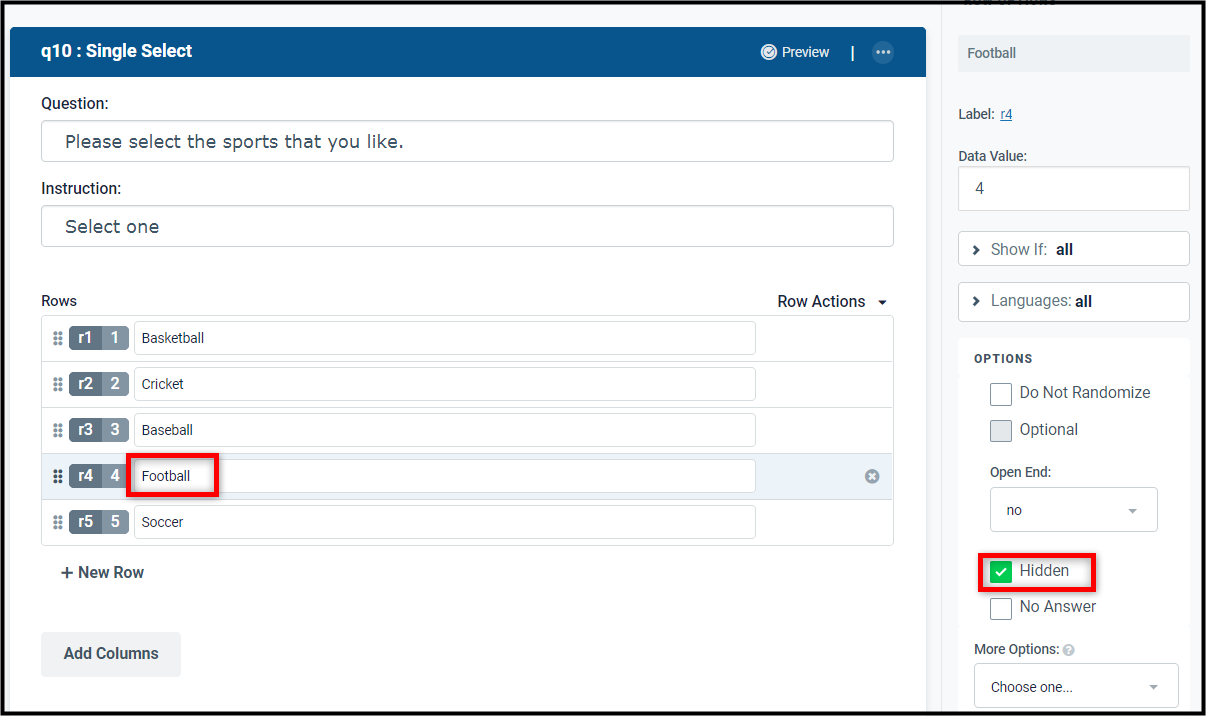Click the Add Columns button
Viewport: 1206px width, 716px height.
[x=111, y=654]
